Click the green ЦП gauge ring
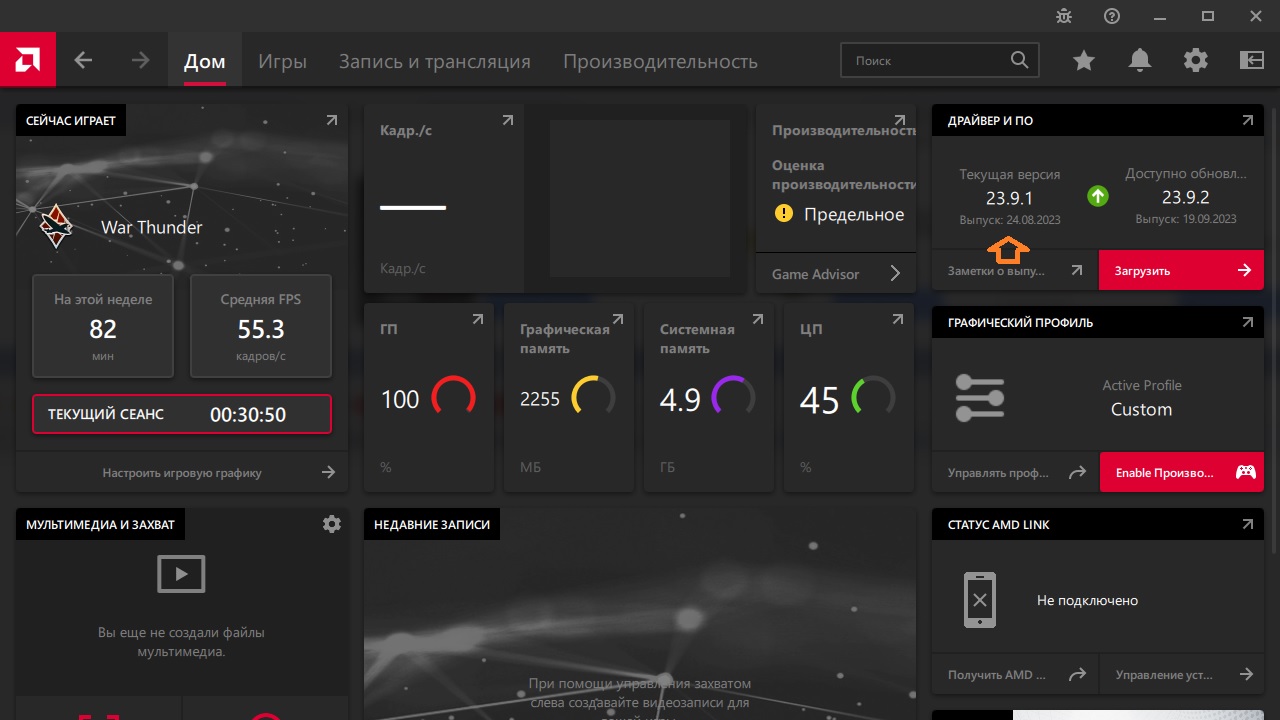Screen dimensions: 1280x720 [x=874, y=398]
